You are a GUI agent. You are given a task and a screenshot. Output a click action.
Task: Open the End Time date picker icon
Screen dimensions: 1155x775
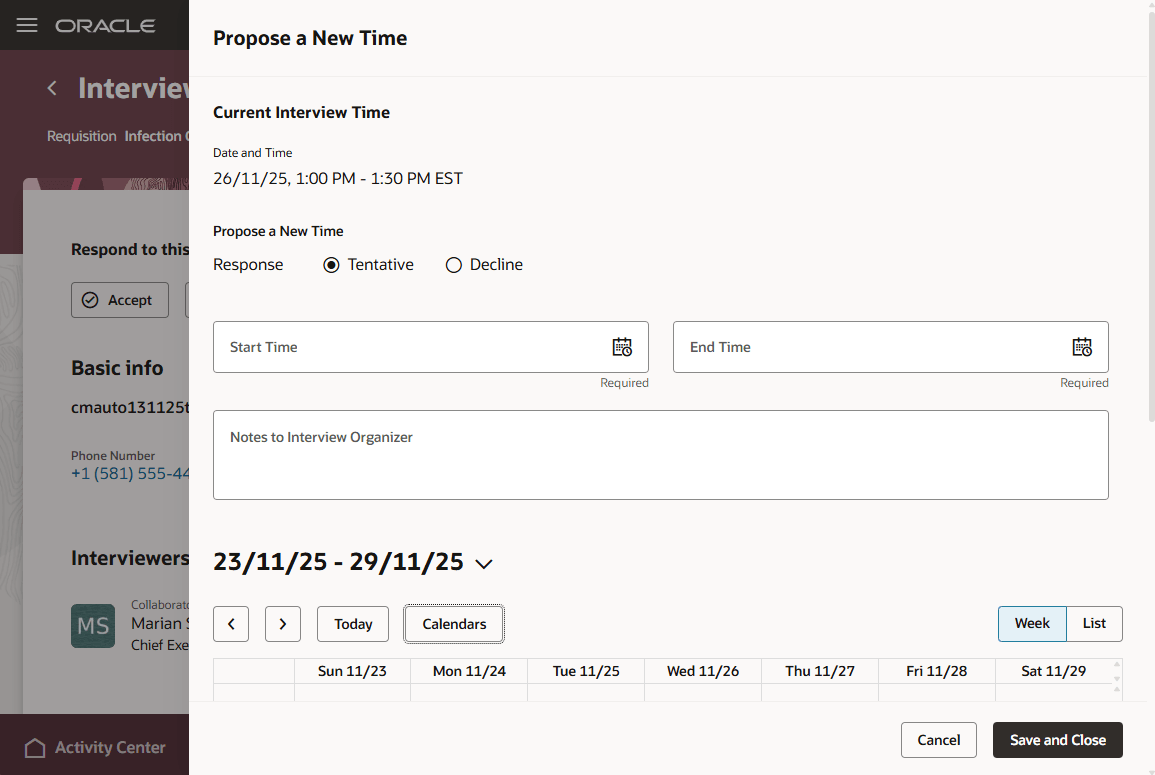point(1081,346)
